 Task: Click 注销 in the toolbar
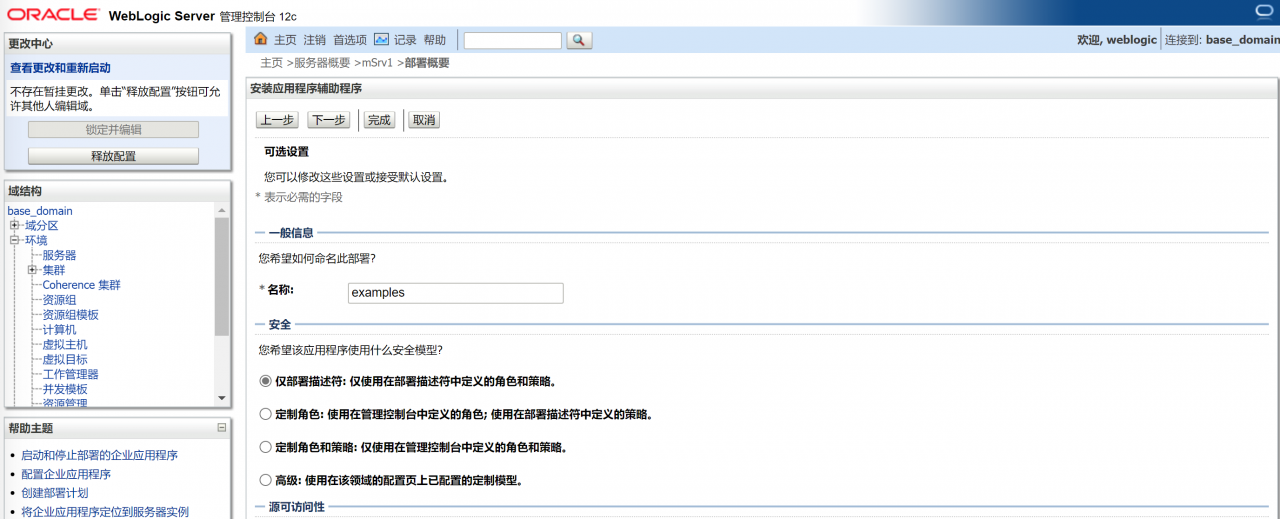pyautogui.click(x=315, y=40)
